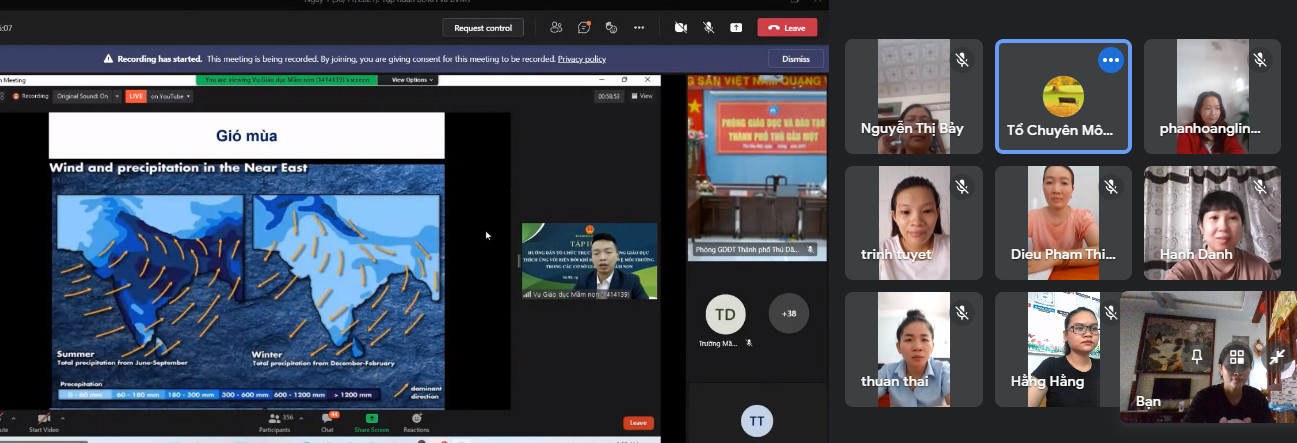This screenshot has width=1297, height=443.
Task: Dismiss the recording notification banner
Action: coord(796,59)
